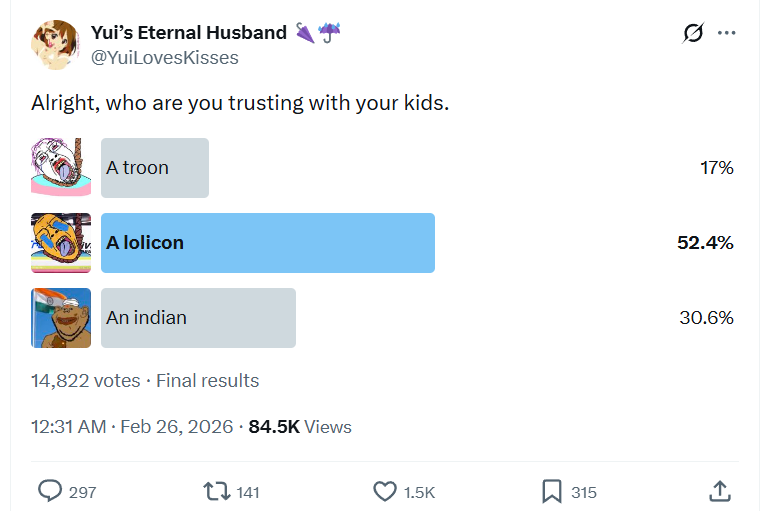The width and height of the screenshot is (767, 511).
Task: Click the second poll option's thumbnail image
Action: pos(61,243)
